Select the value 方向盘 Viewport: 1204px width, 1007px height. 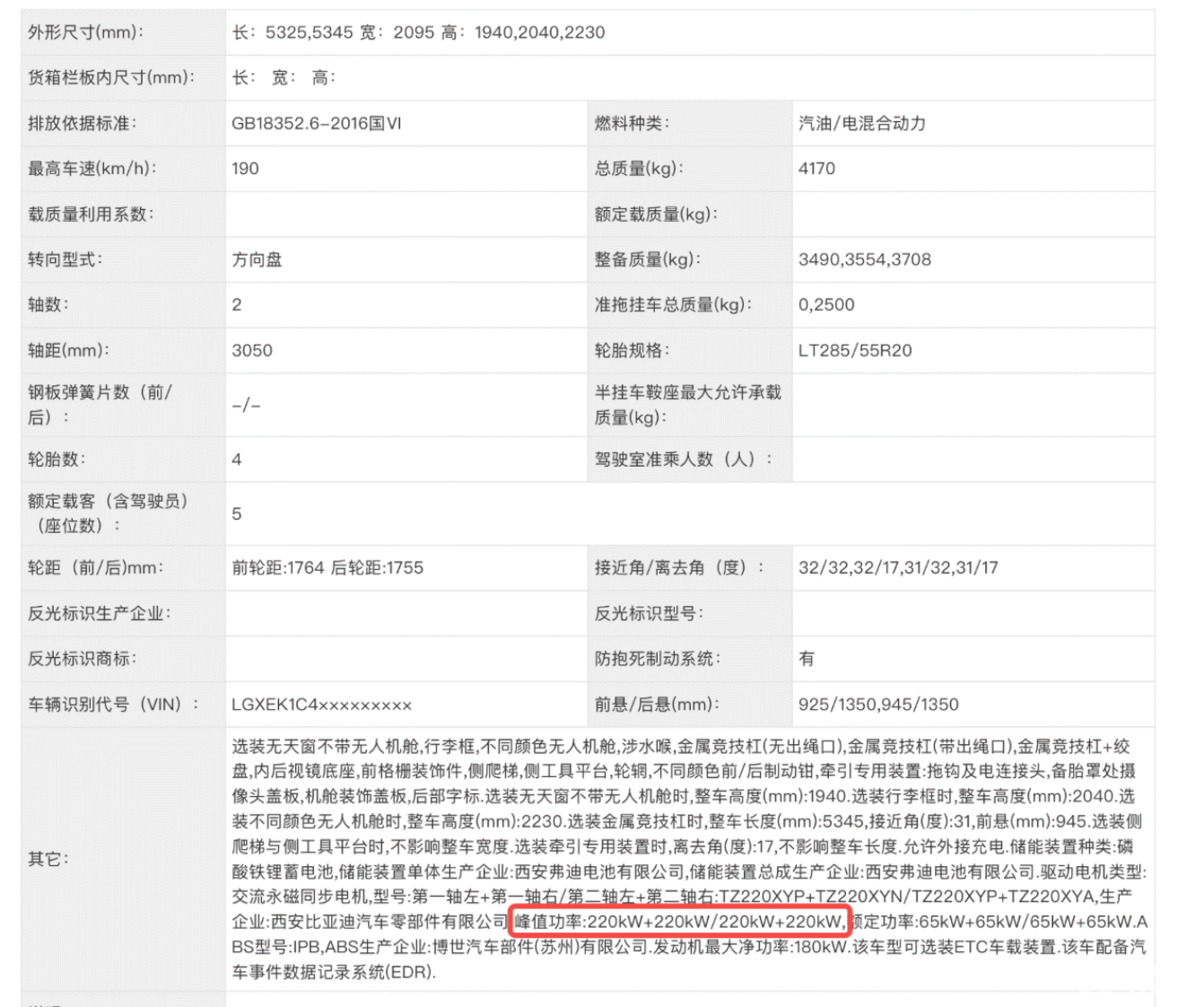tap(257, 259)
